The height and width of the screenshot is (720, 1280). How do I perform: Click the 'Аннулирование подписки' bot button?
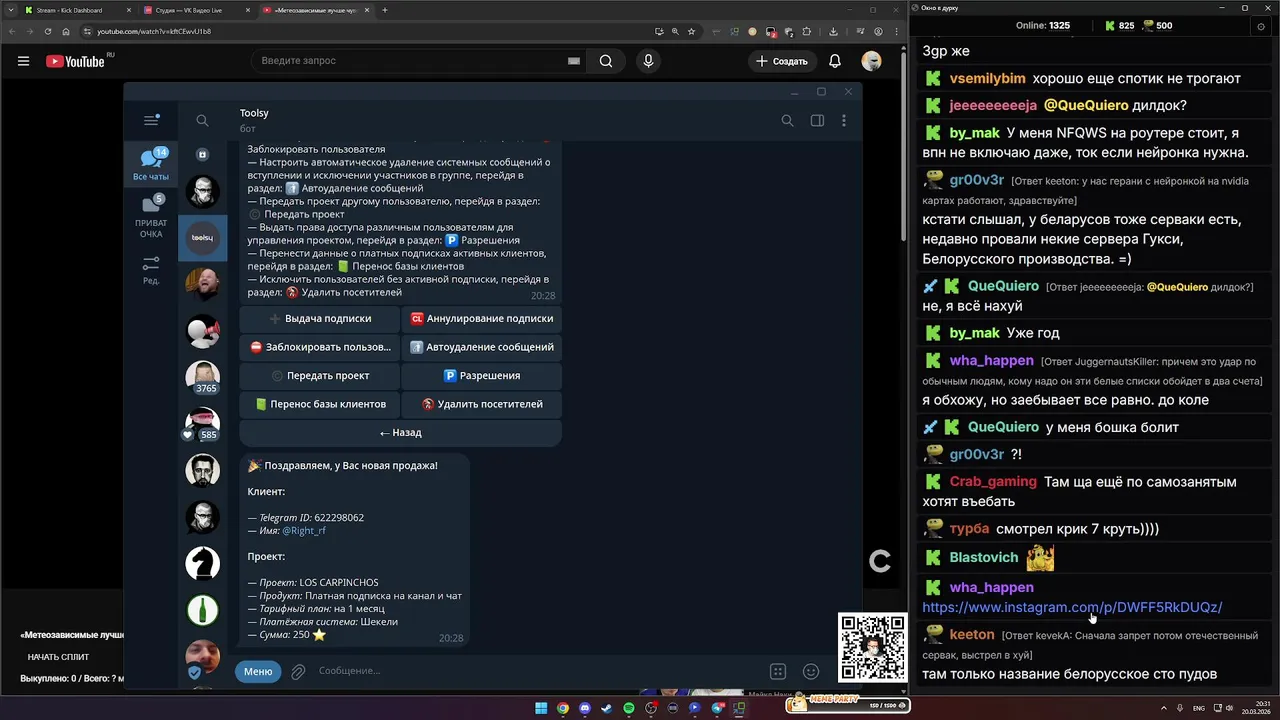(x=481, y=319)
